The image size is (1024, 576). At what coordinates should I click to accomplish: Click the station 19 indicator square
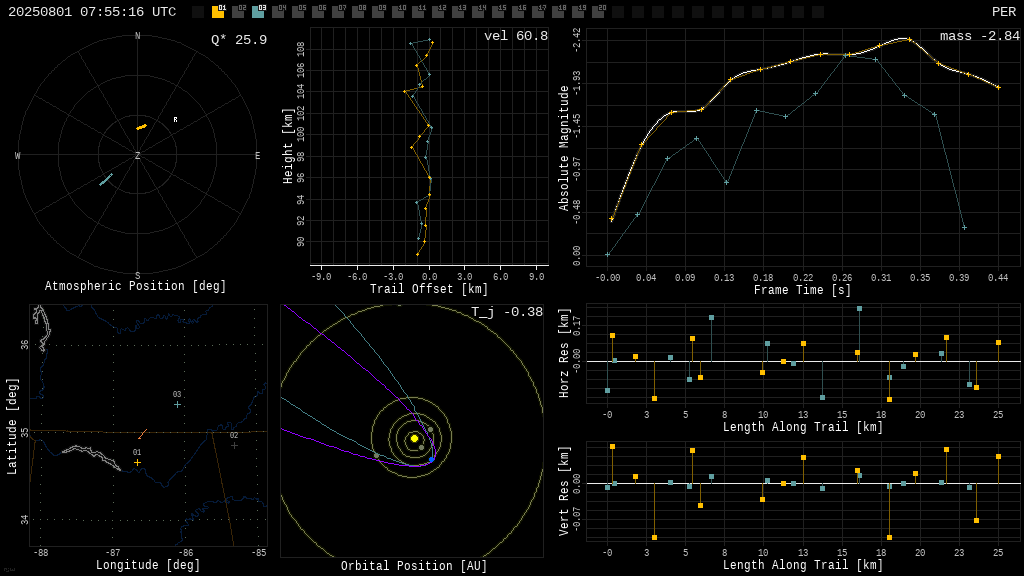[x=579, y=12]
